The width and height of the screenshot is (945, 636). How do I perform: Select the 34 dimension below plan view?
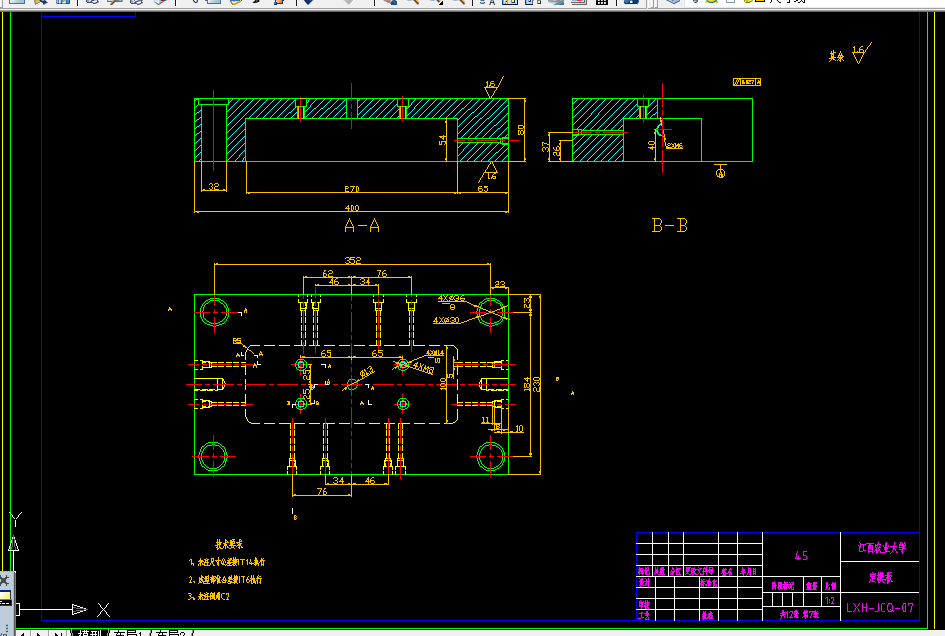338,480
